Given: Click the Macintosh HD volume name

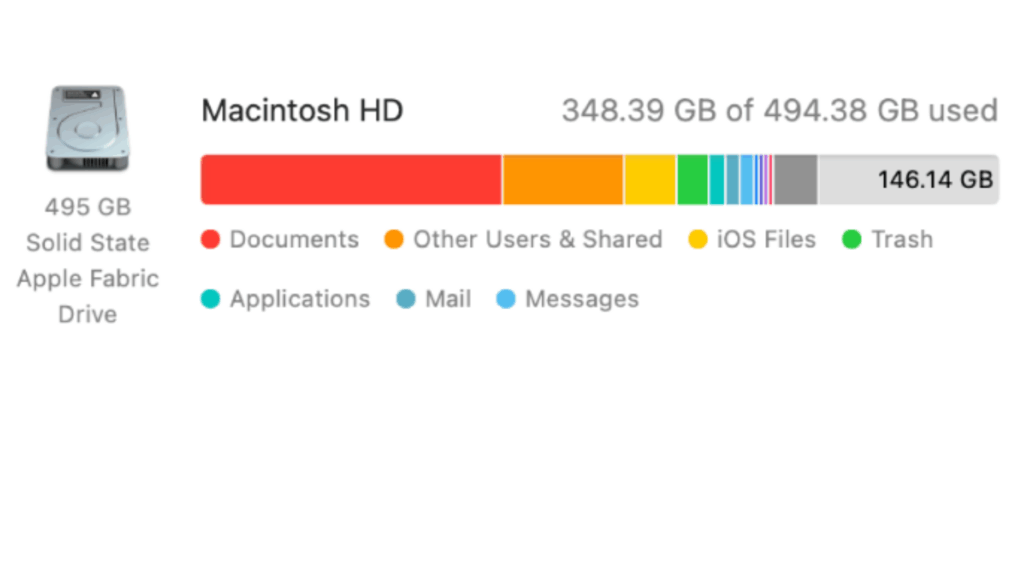Looking at the screenshot, I should click(x=302, y=110).
